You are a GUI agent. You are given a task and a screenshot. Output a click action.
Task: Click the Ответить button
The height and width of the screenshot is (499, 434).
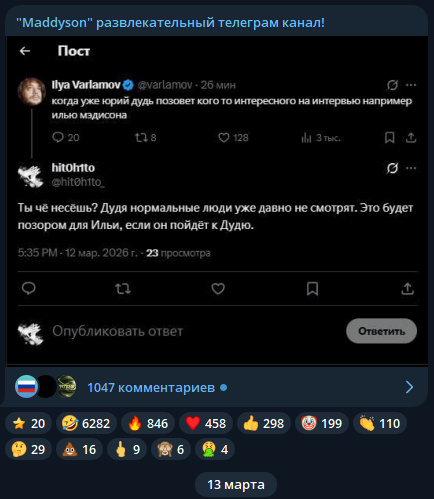[381, 331]
